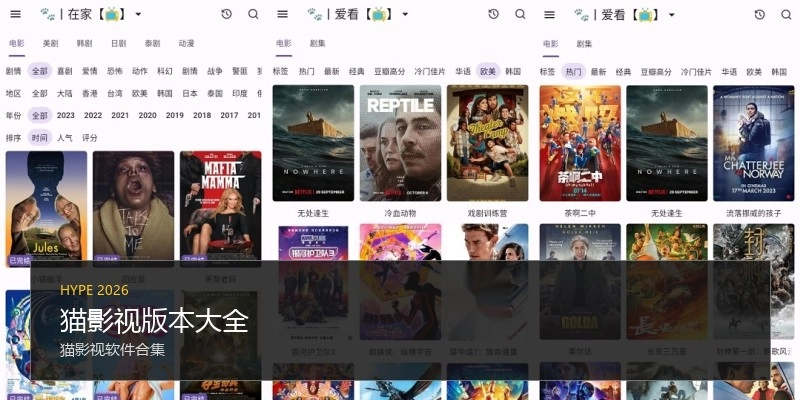Choose 台湾 in the 地区 row

tap(114, 93)
